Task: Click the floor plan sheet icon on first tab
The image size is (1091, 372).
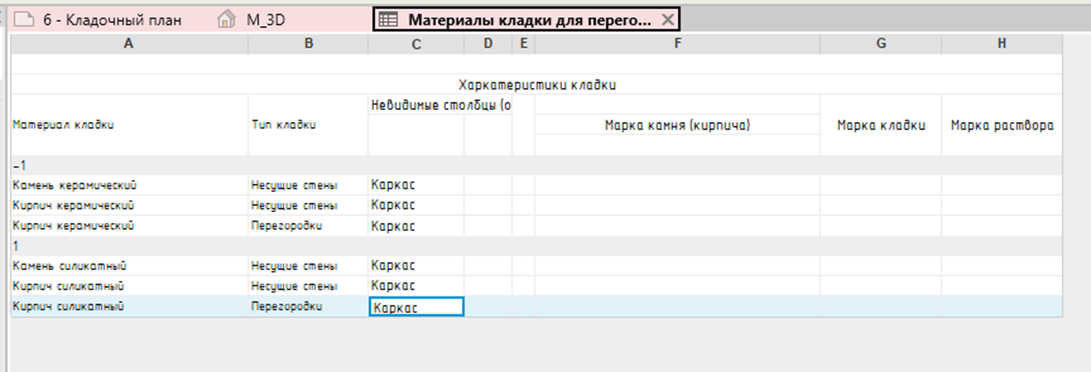Action: [x=25, y=20]
